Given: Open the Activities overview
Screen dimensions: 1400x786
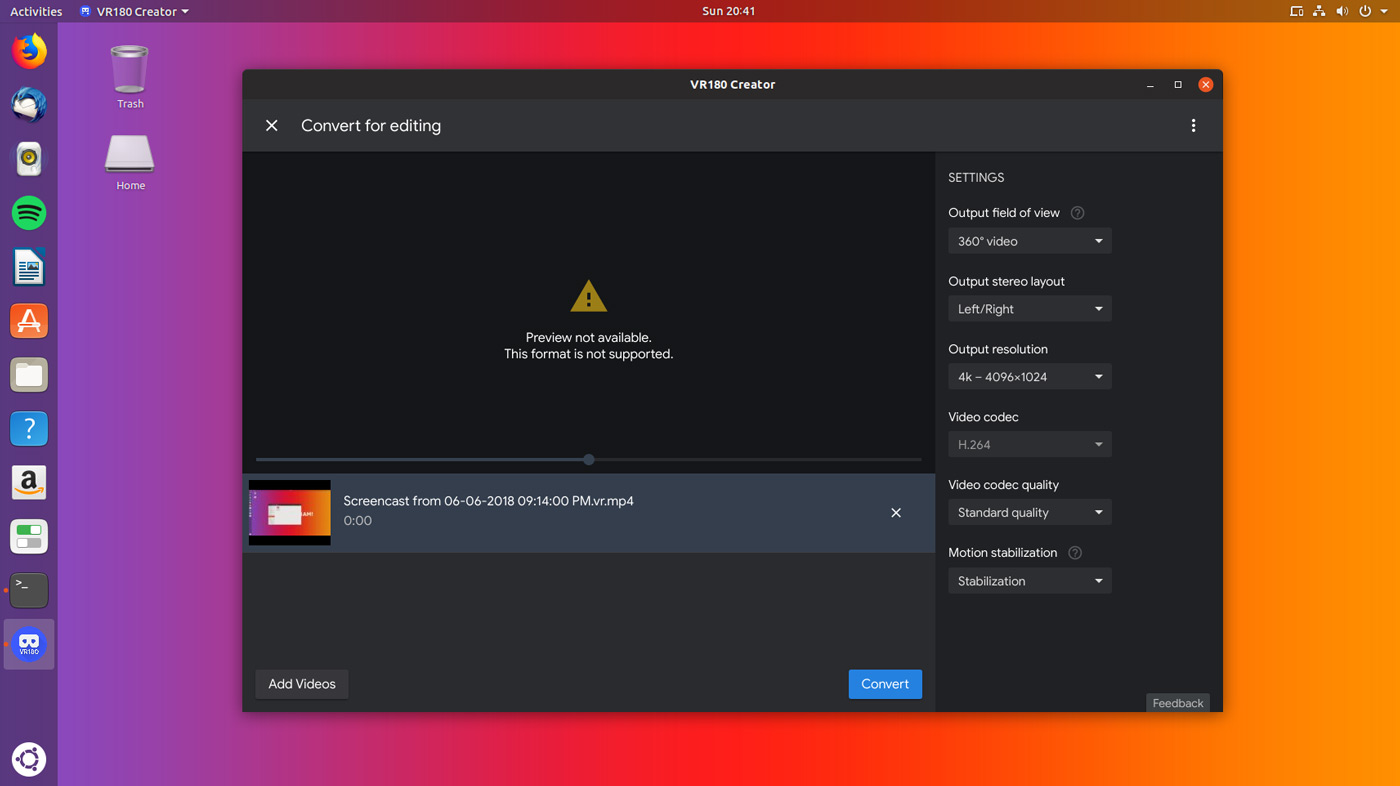Looking at the screenshot, I should pos(36,11).
